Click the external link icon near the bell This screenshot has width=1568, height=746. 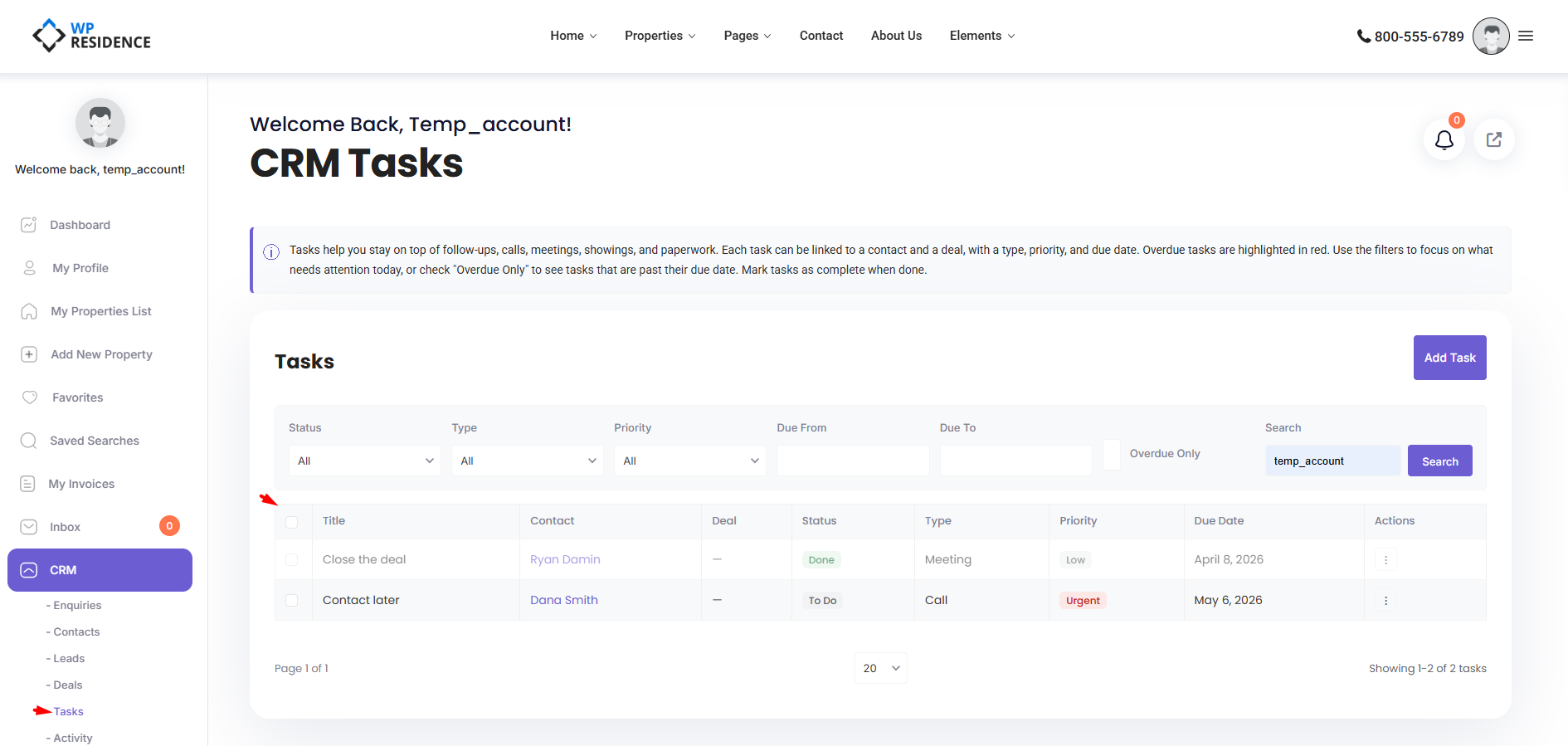tap(1493, 140)
